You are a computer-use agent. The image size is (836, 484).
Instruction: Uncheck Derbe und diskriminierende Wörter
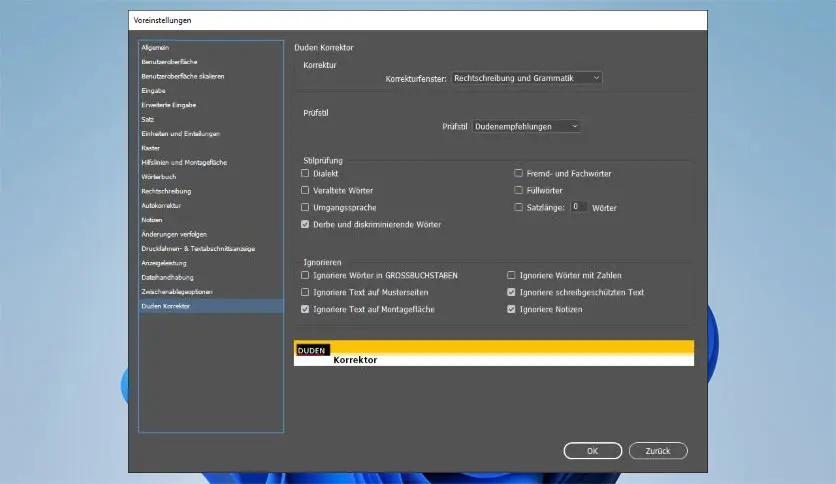point(305,224)
